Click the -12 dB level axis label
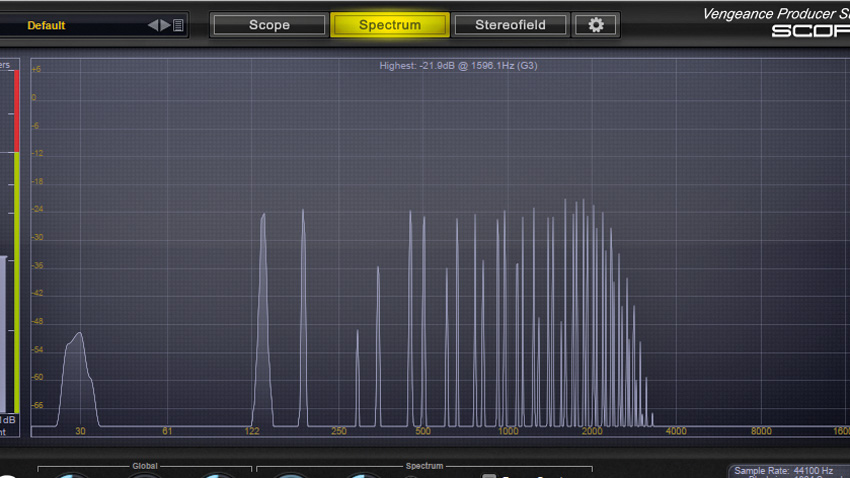This screenshot has width=850, height=478. click(x=37, y=153)
